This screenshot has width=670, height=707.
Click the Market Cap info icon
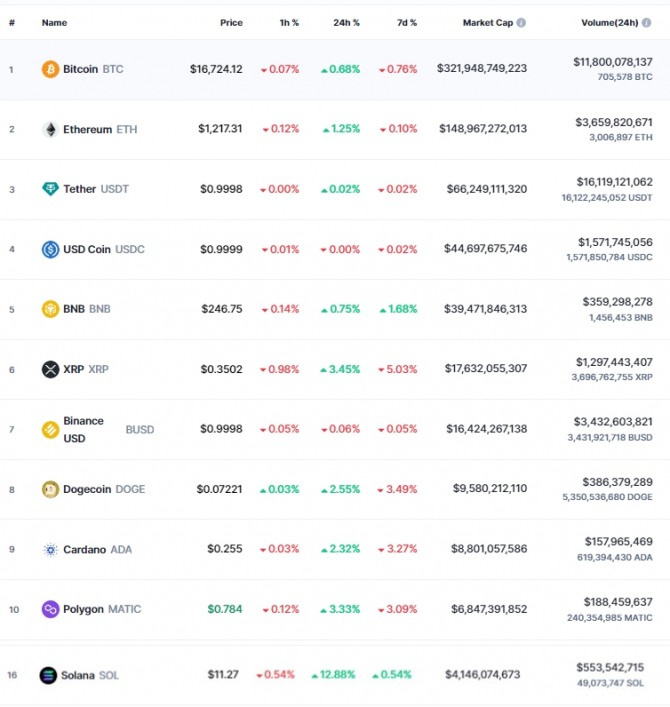[521, 22]
